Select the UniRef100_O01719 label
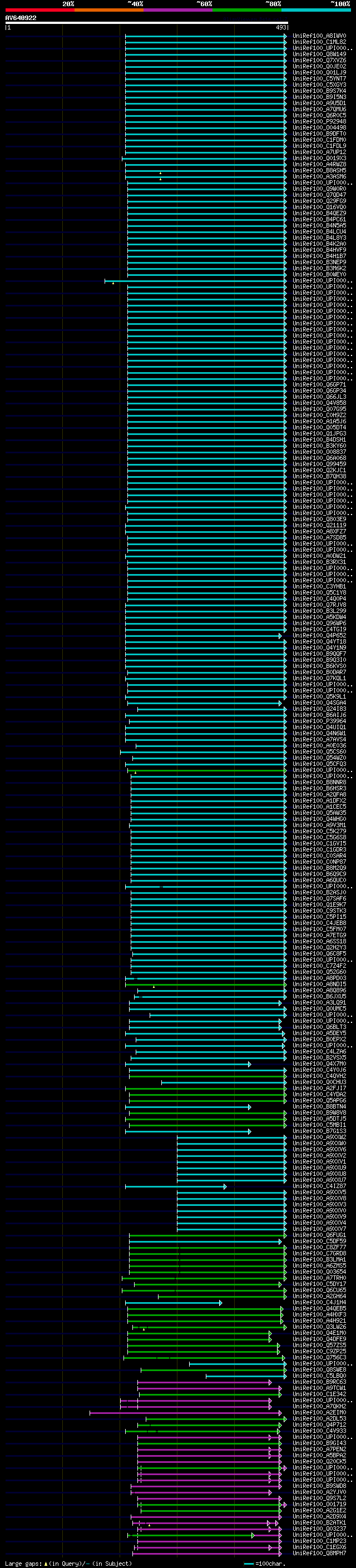The image size is (356, 1568). 319,1504
